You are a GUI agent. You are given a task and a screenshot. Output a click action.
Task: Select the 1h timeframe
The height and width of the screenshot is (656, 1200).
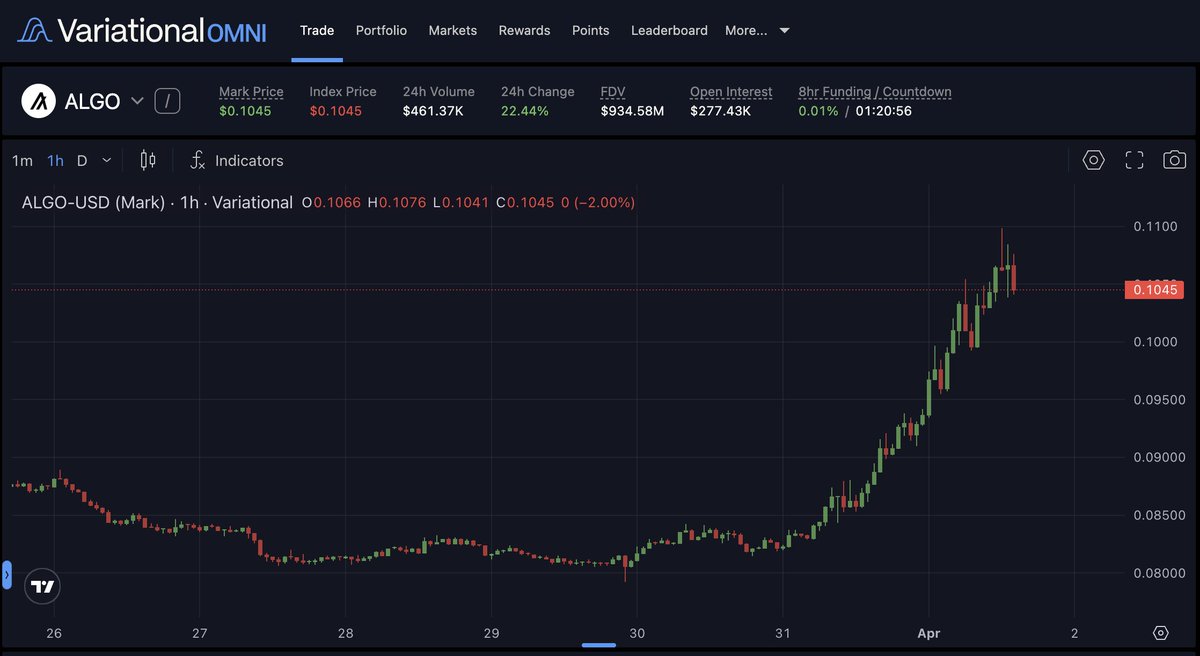pos(55,160)
